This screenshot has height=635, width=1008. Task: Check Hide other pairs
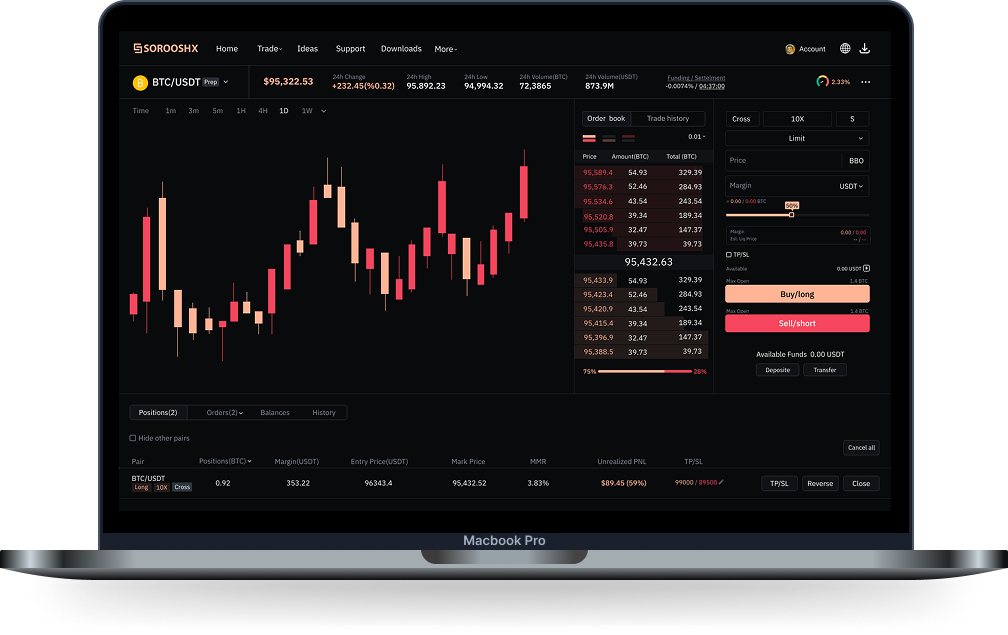point(133,438)
